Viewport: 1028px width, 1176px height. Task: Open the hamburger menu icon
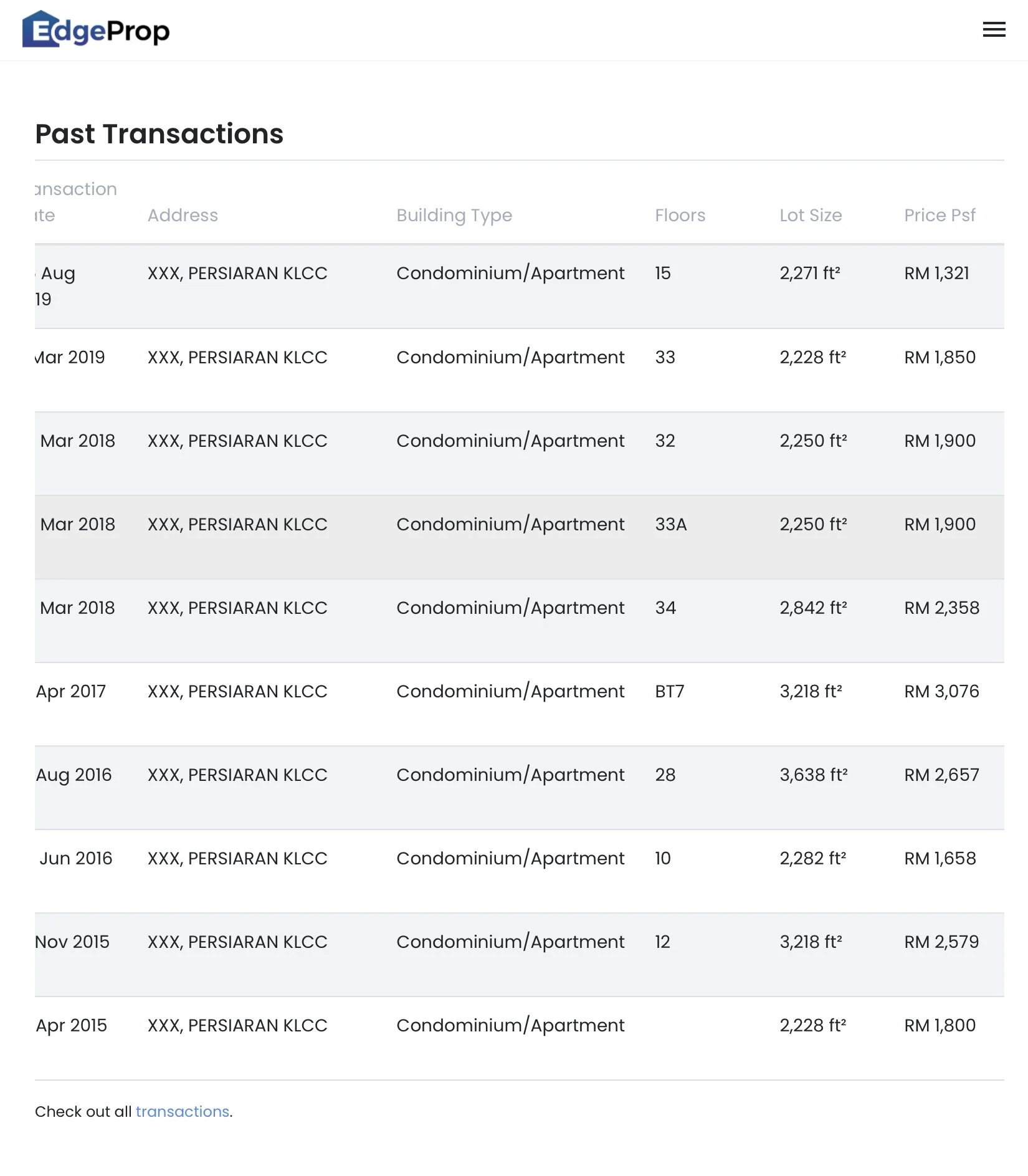(994, 29)
